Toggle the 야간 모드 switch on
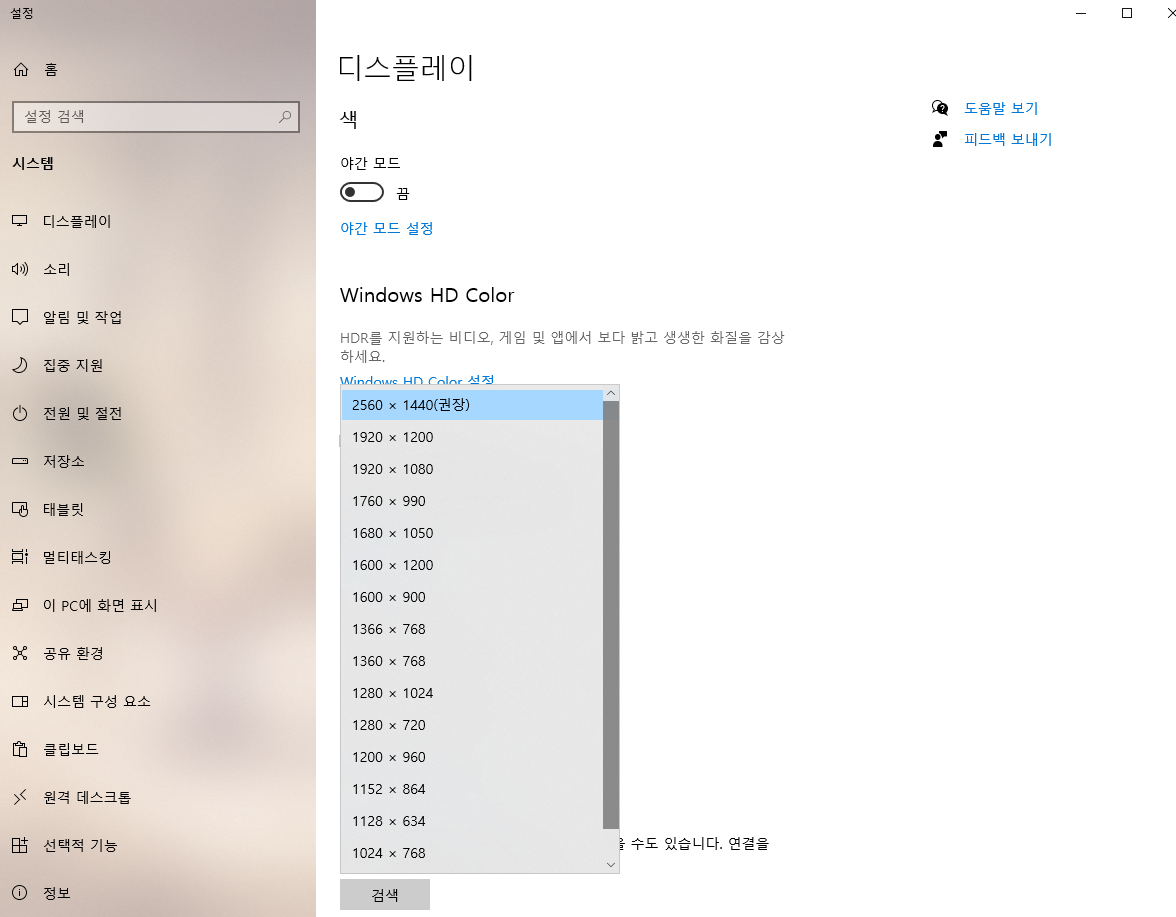 point(362,191)
